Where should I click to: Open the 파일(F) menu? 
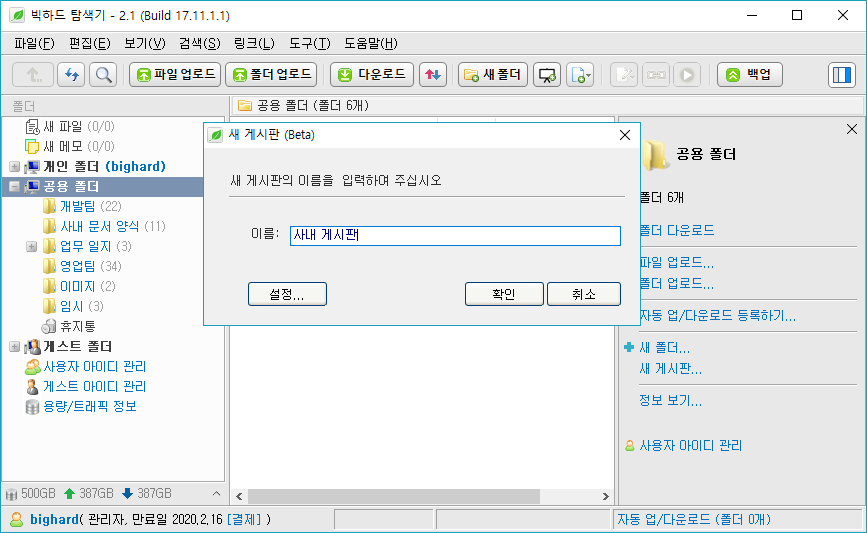click(34, 43)
